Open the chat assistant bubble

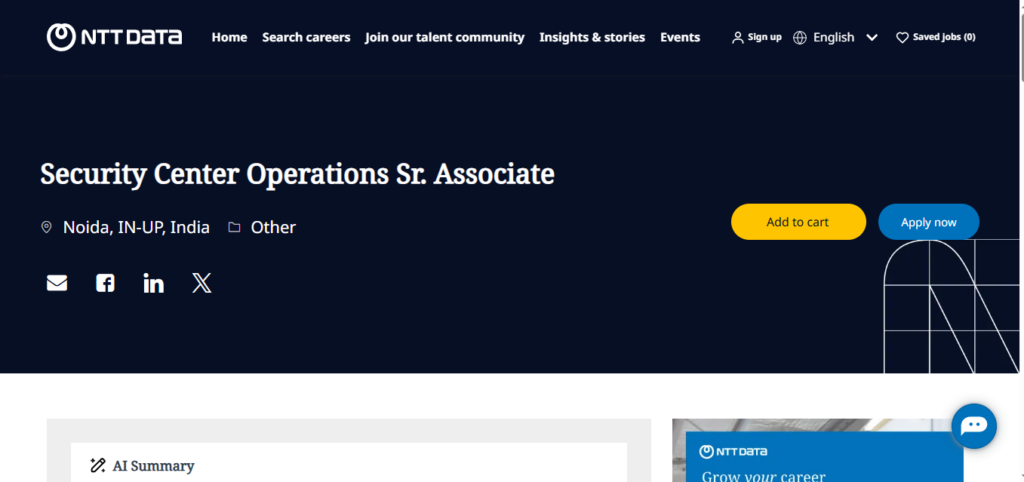(974, 426)
